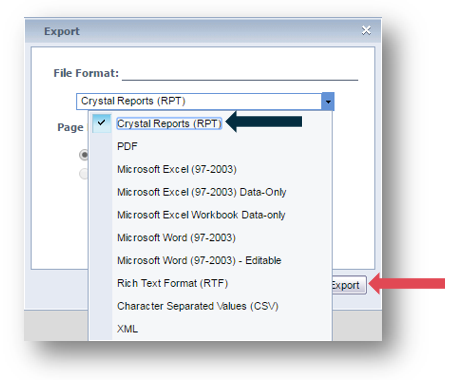Open the File Format dropdown arrow
452x380 pixels.
328,101
